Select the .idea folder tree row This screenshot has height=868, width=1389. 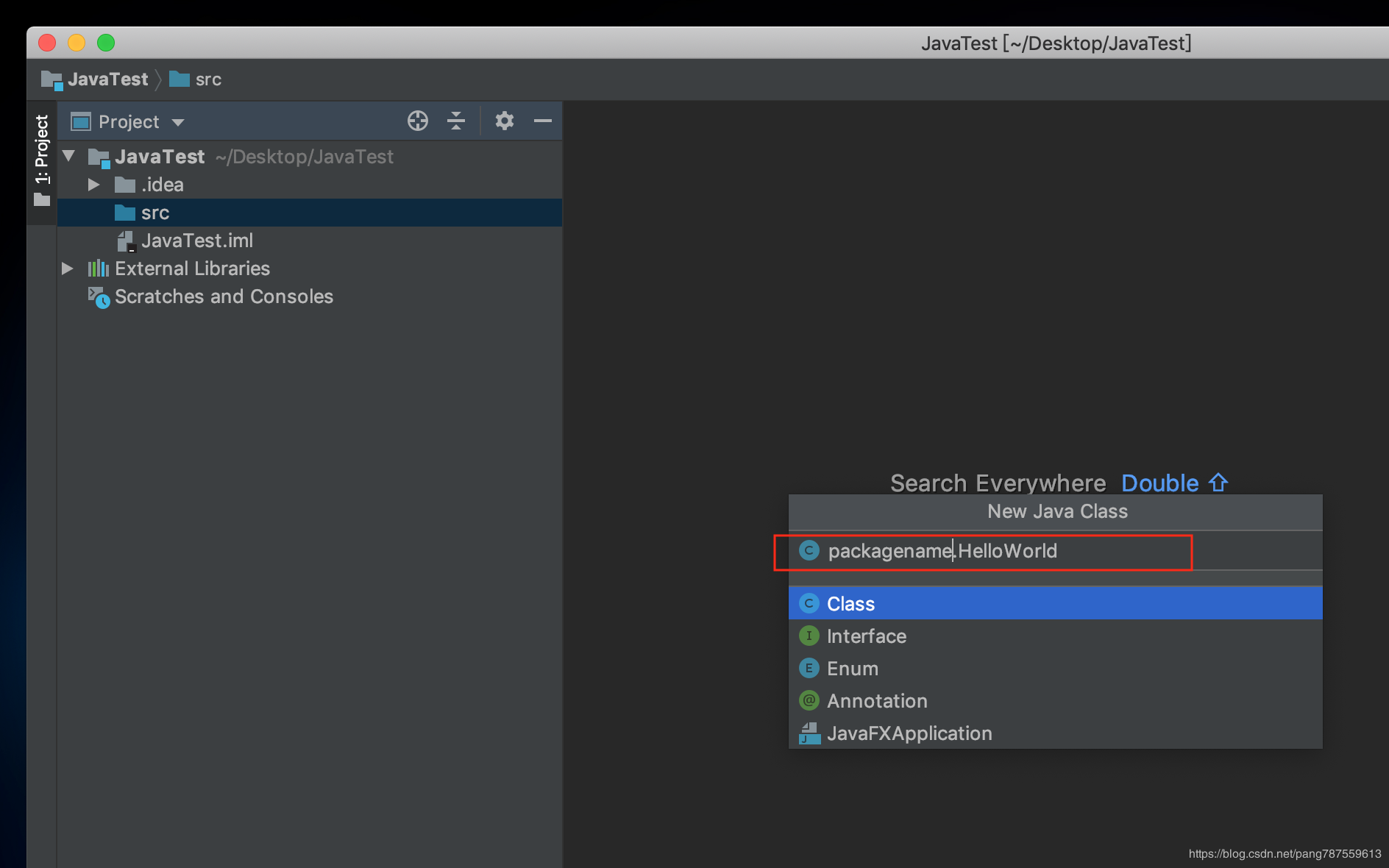[x=310, y=185]
